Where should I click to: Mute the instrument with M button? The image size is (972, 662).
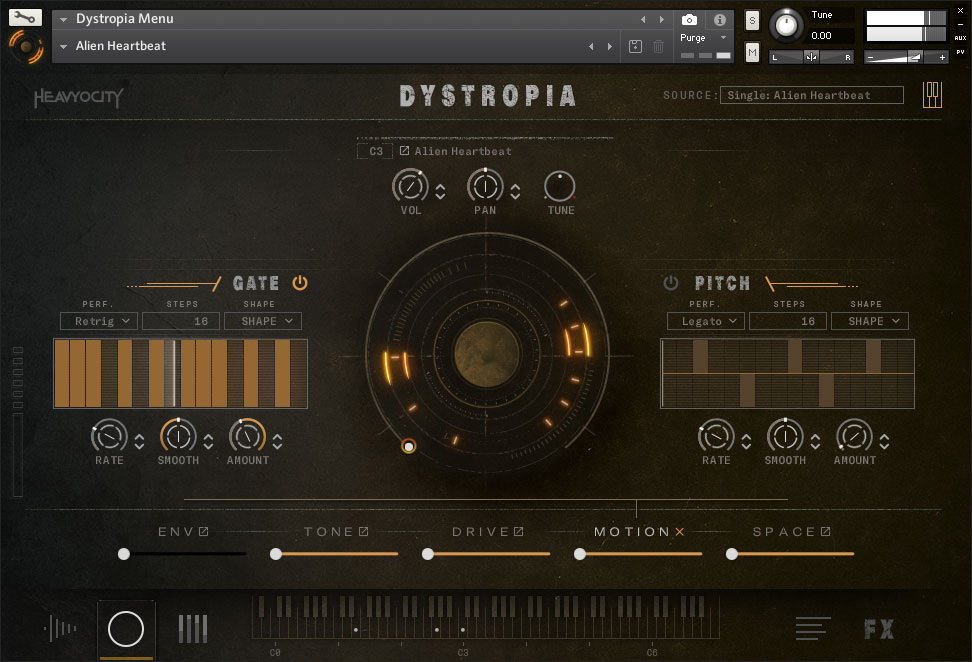tap(752, 51)
